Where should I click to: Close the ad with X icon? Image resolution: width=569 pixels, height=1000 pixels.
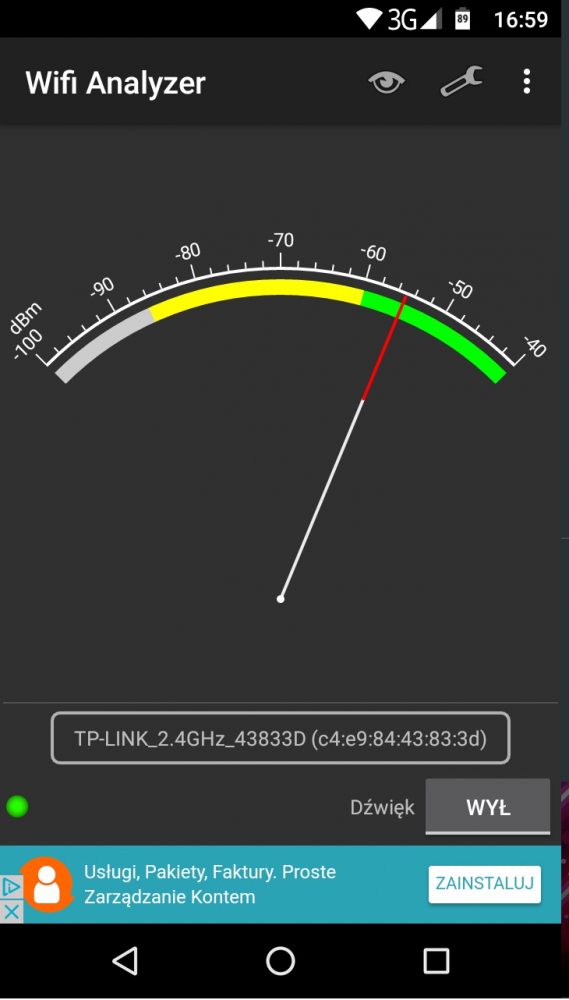pyautogui.click(x=11, y=911)
